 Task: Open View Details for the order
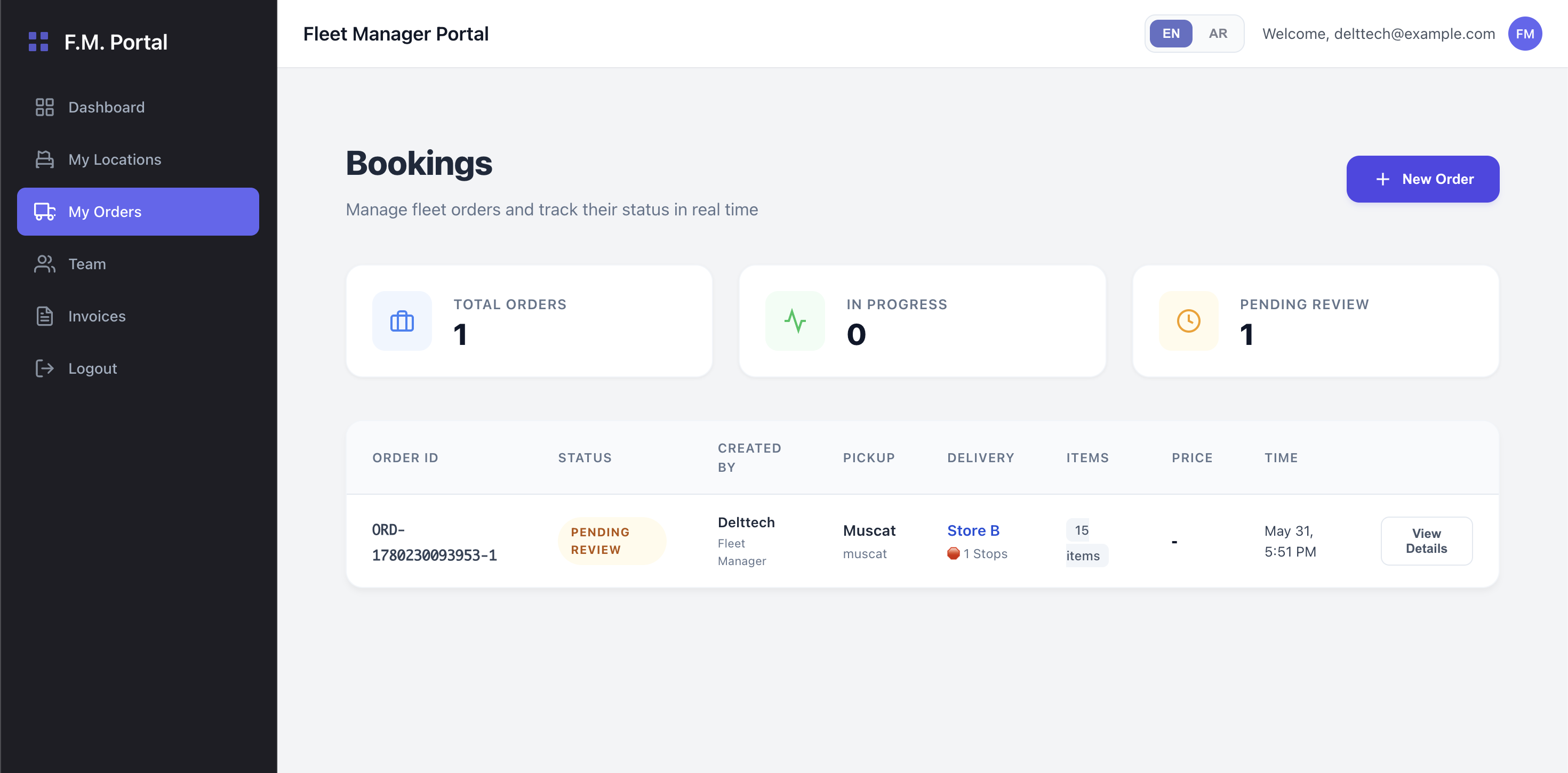tap(1426, 541)
